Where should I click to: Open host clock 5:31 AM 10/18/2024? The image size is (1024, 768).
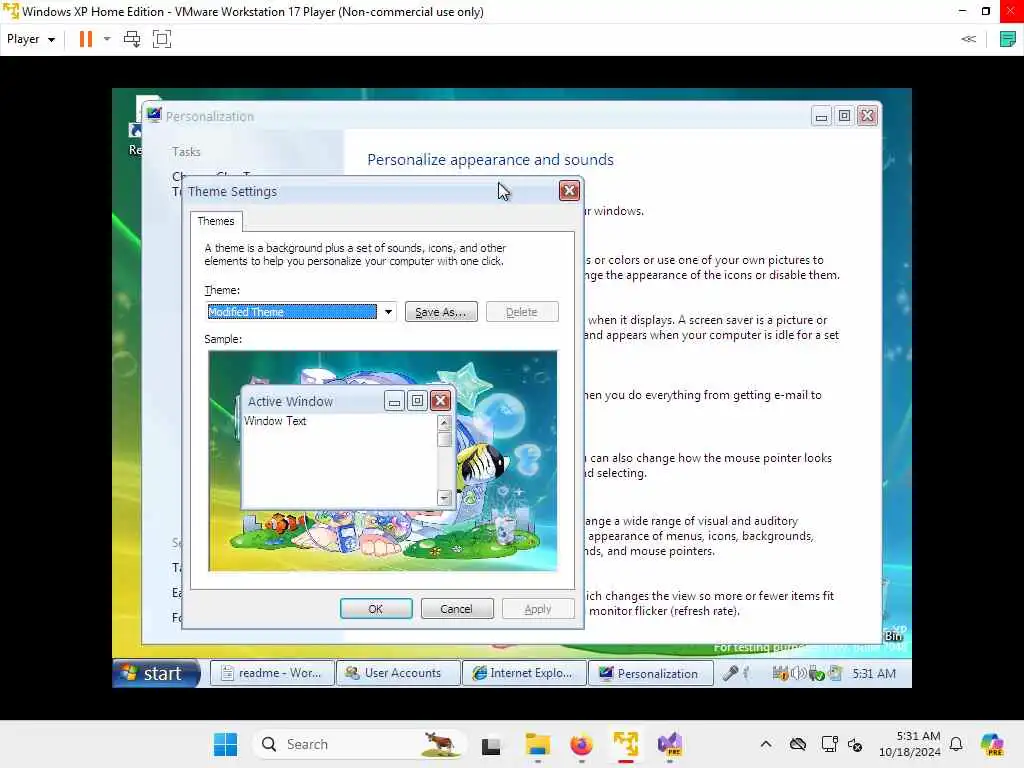[x=909, y=744]
